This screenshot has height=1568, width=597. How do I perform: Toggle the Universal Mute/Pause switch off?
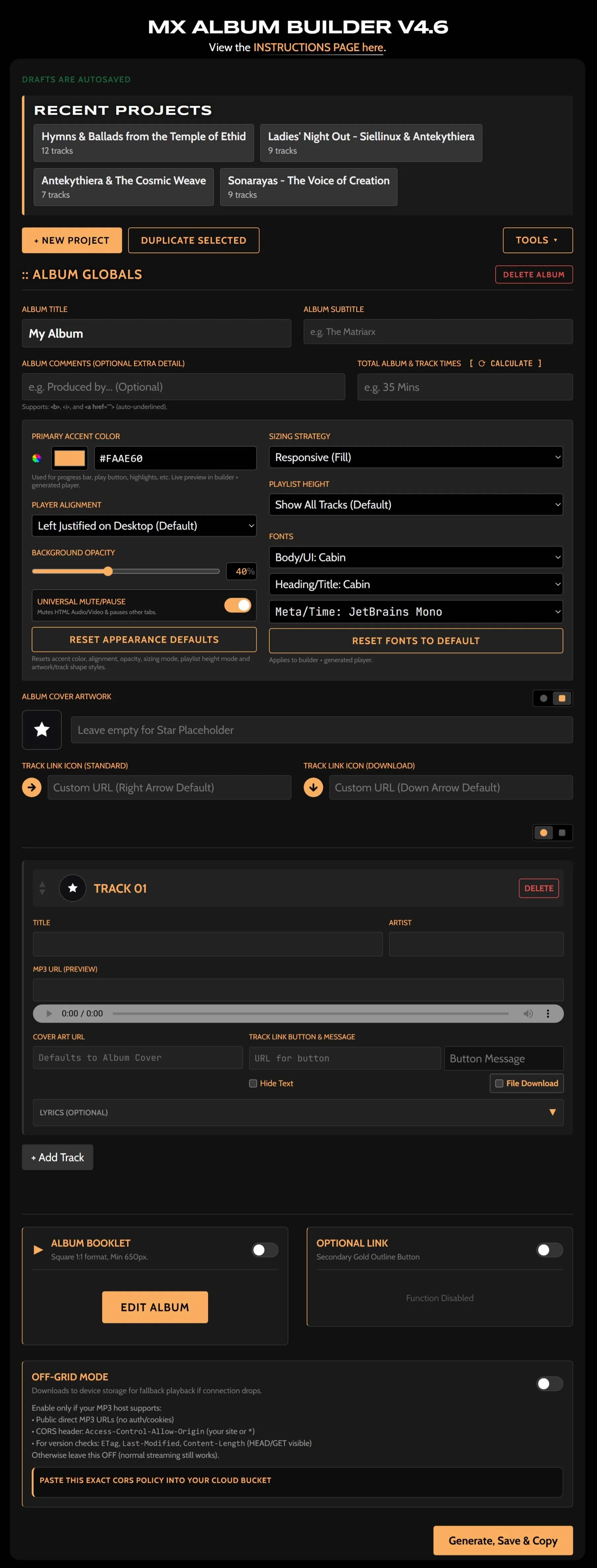pyautogui.click(x=237, y=605)
